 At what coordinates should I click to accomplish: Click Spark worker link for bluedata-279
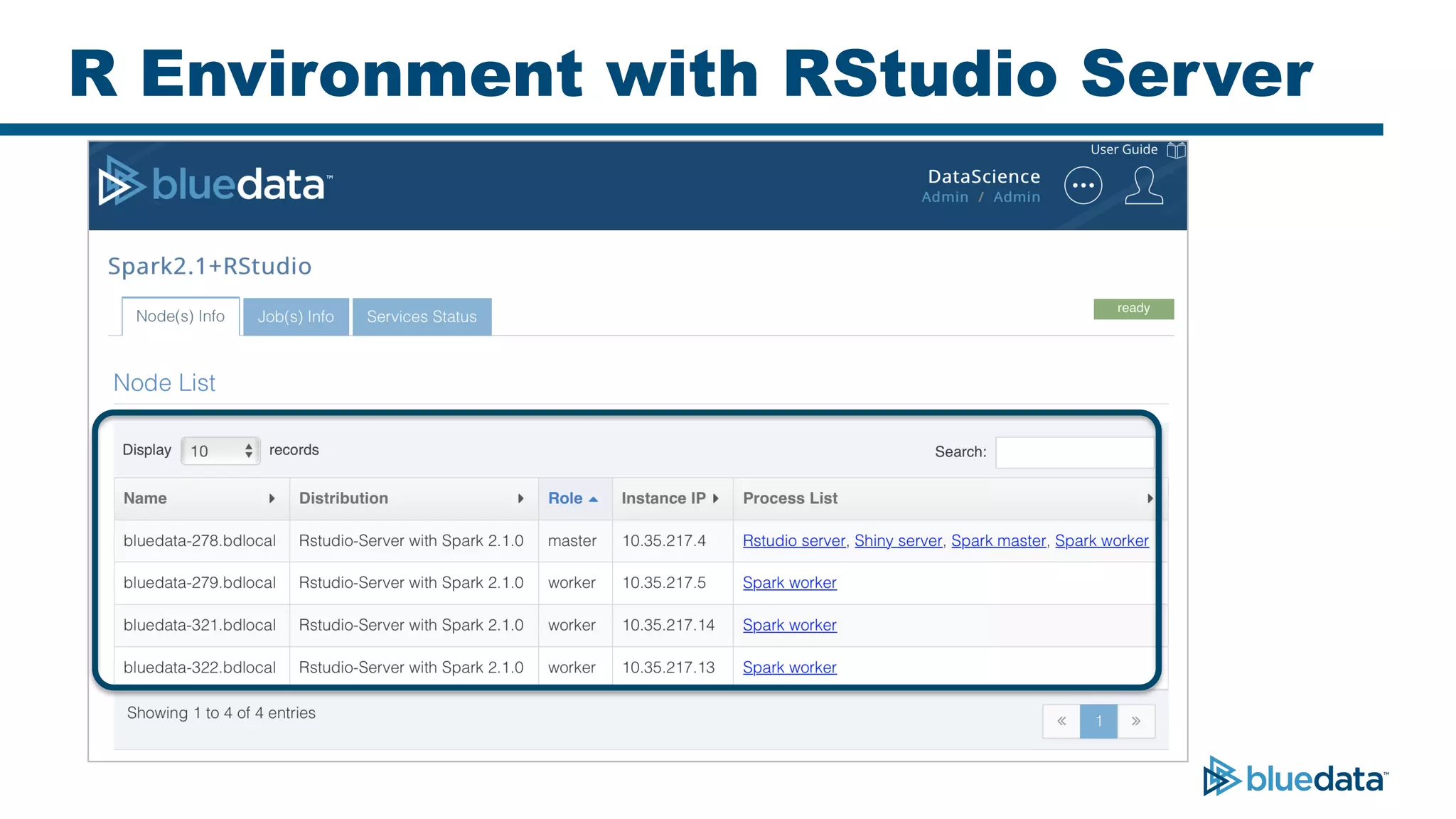789,583
